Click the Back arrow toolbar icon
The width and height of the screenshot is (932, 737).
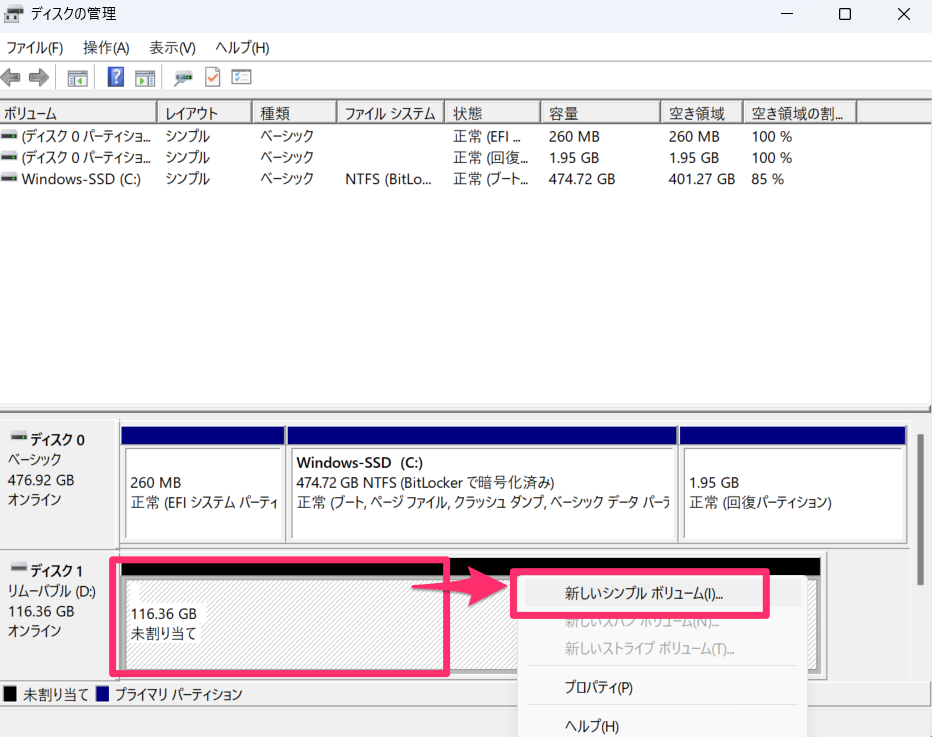[12, 77]
